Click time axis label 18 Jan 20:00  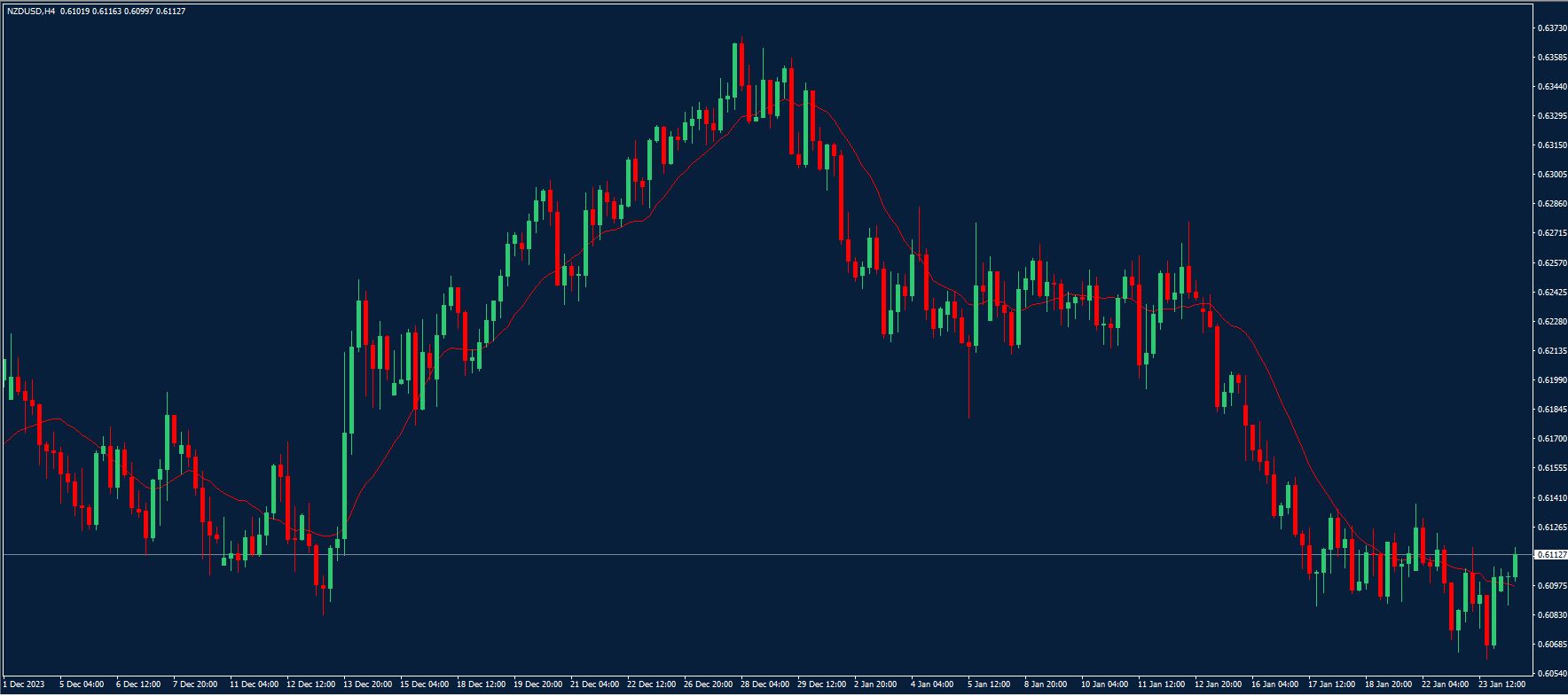pyautogui.click(x=1389, y=684)
